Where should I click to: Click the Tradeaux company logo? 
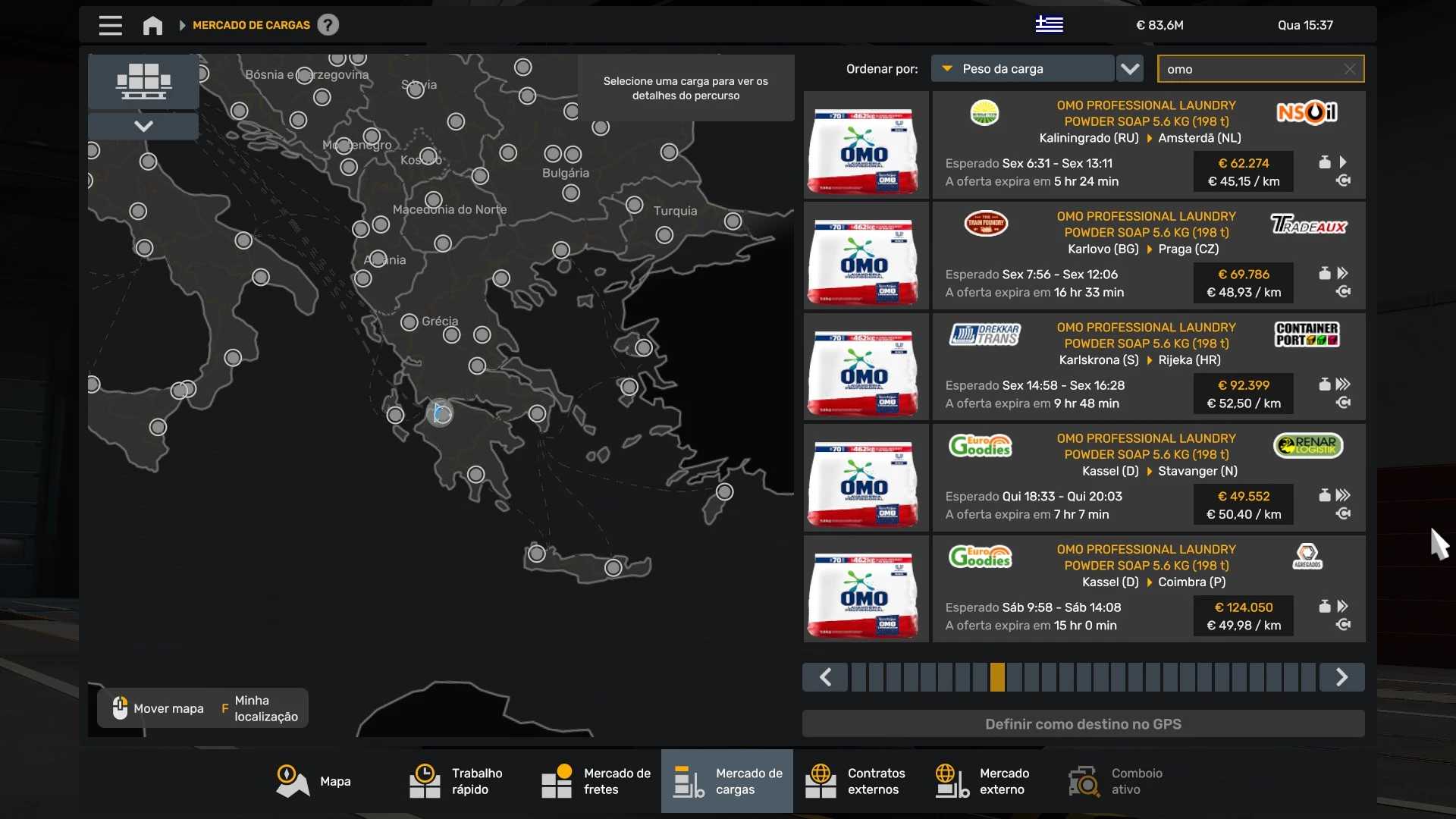tap(1308, 224)
